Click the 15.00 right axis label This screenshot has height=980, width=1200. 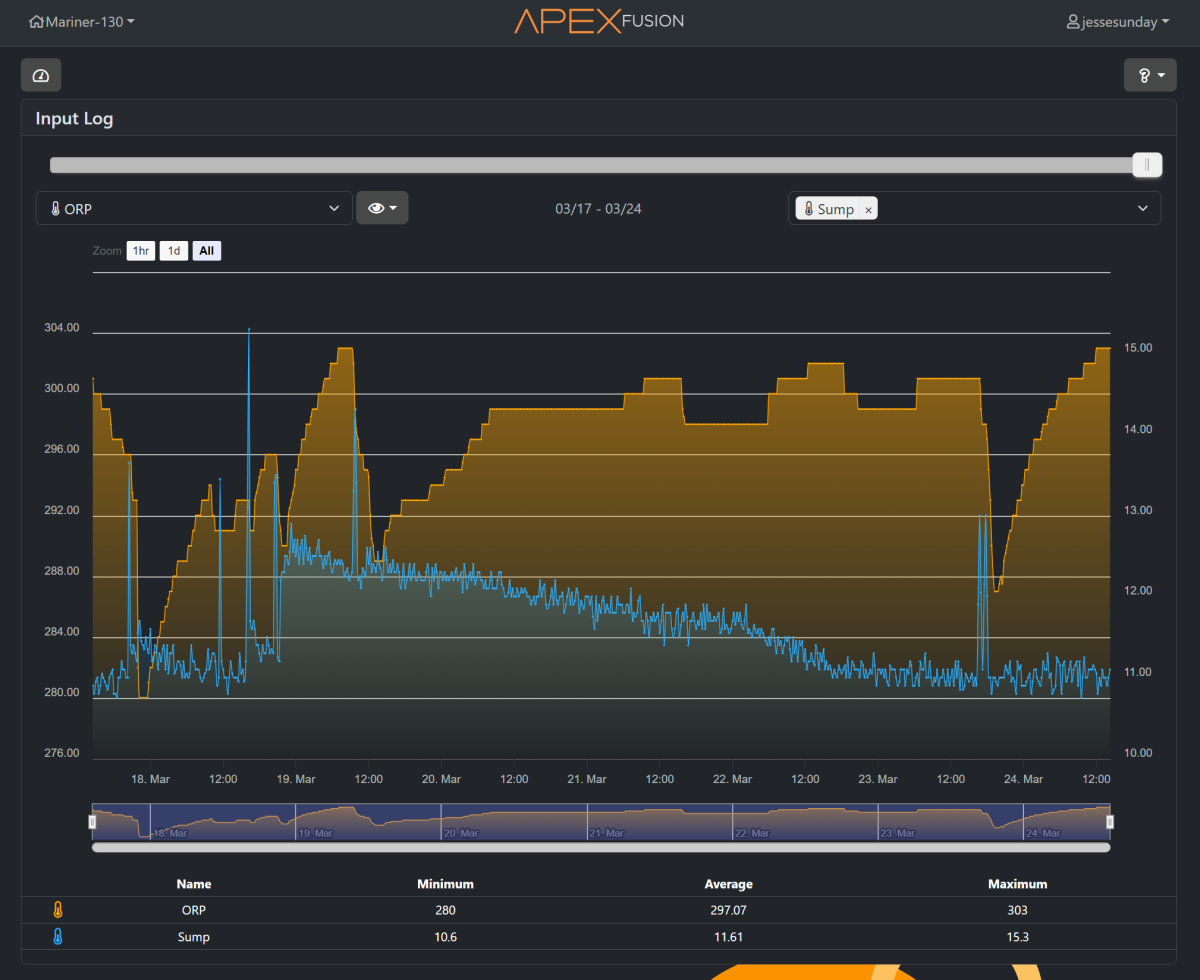click(x=1140, y=348)
